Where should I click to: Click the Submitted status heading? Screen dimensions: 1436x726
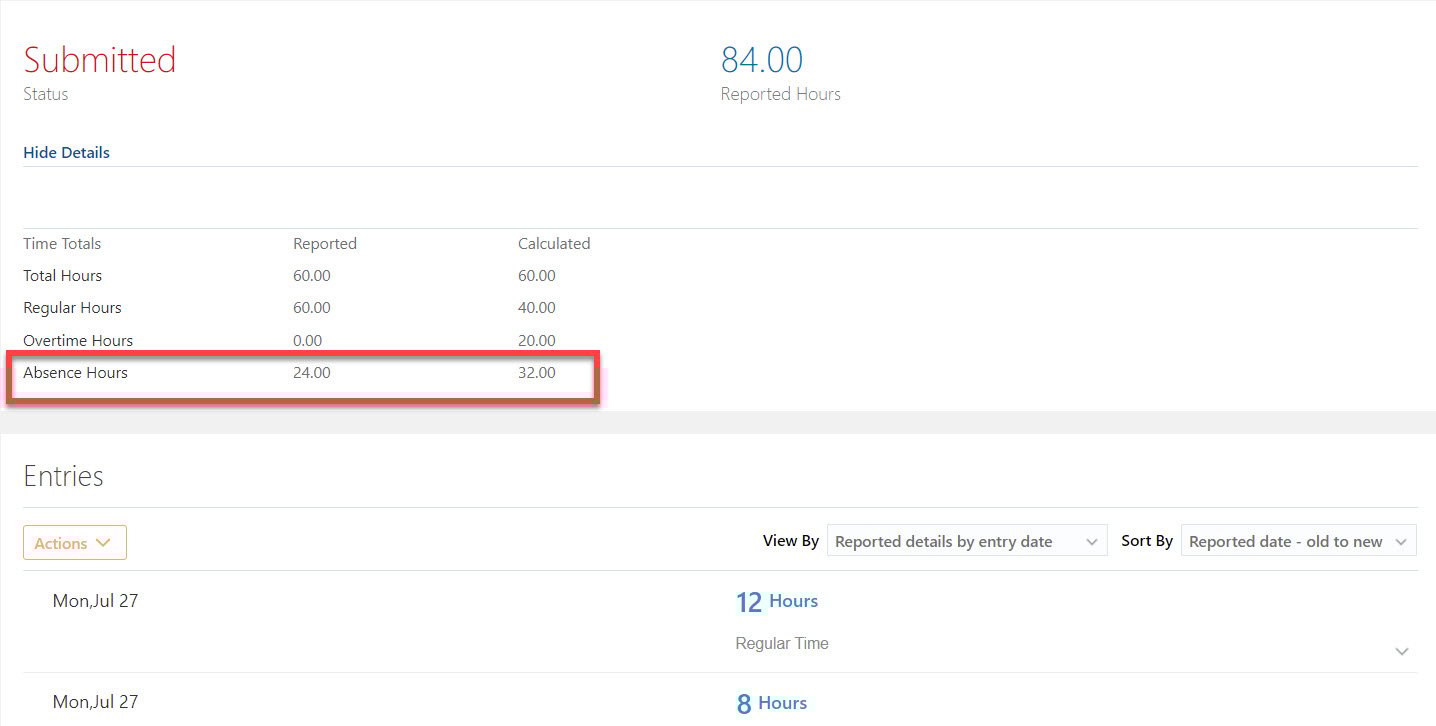tap(99, 60)
